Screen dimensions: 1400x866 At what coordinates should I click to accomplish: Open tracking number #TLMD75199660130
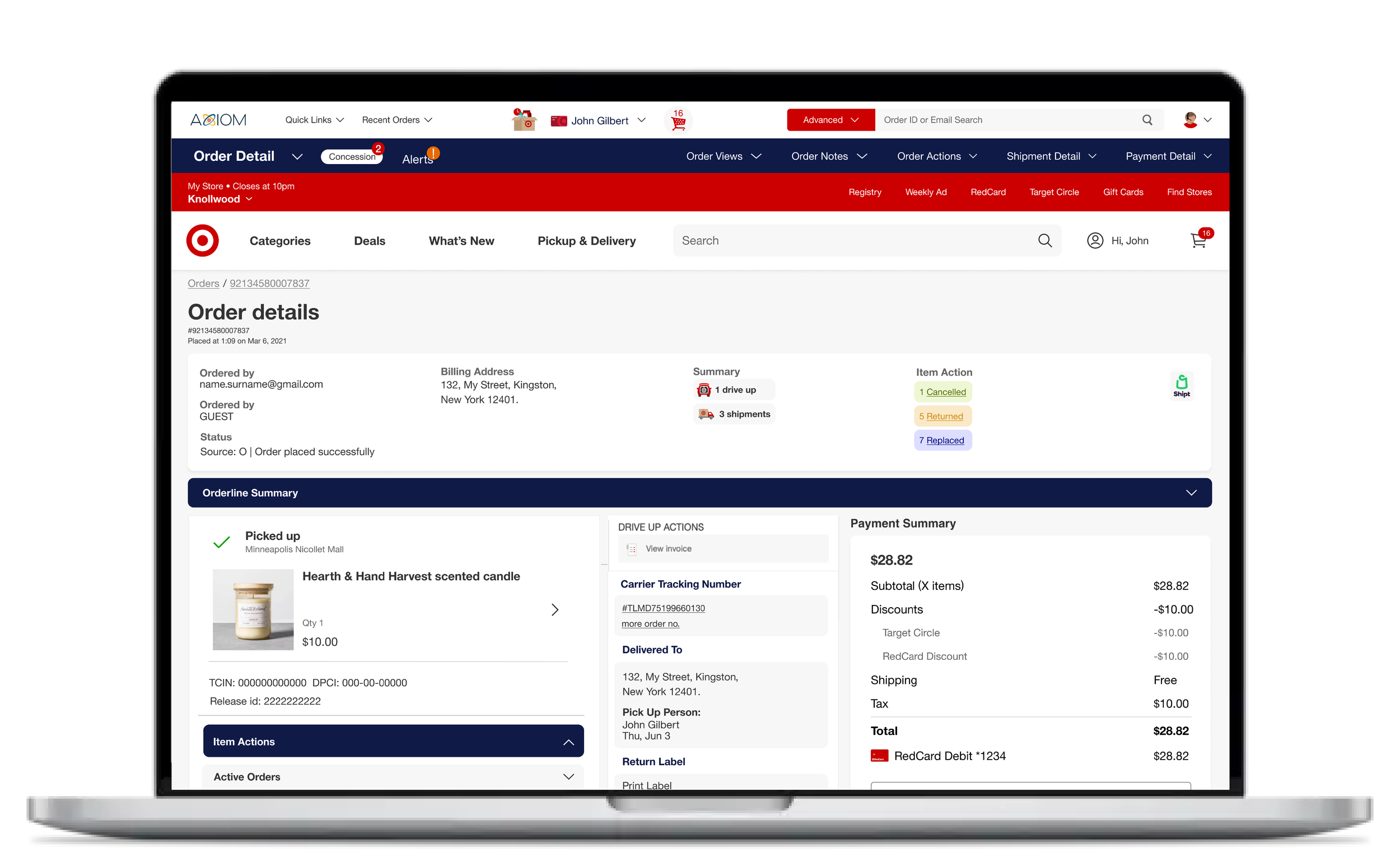[x=663, y=608]
